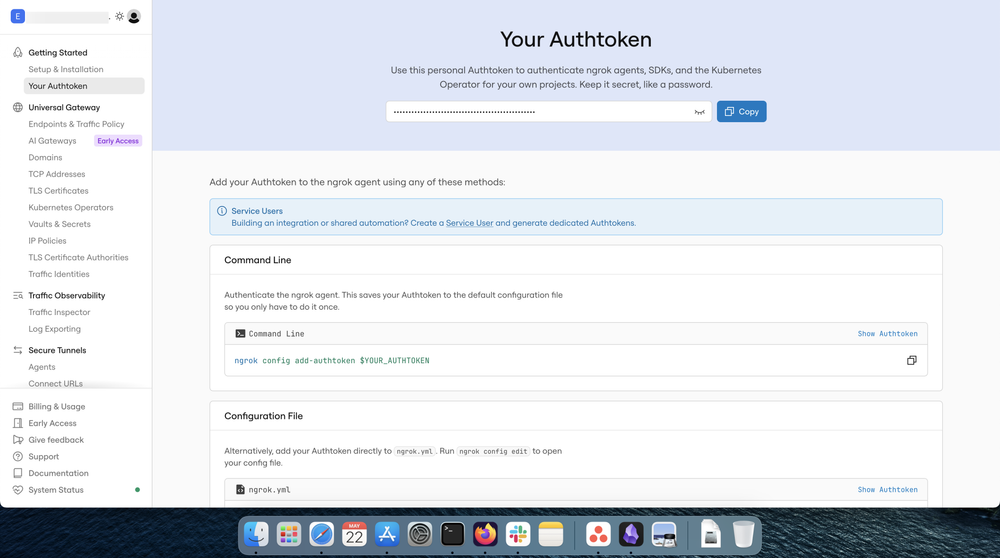Open Kubernetes Operators page
The image size is (1000, 558).
point(71,207)
